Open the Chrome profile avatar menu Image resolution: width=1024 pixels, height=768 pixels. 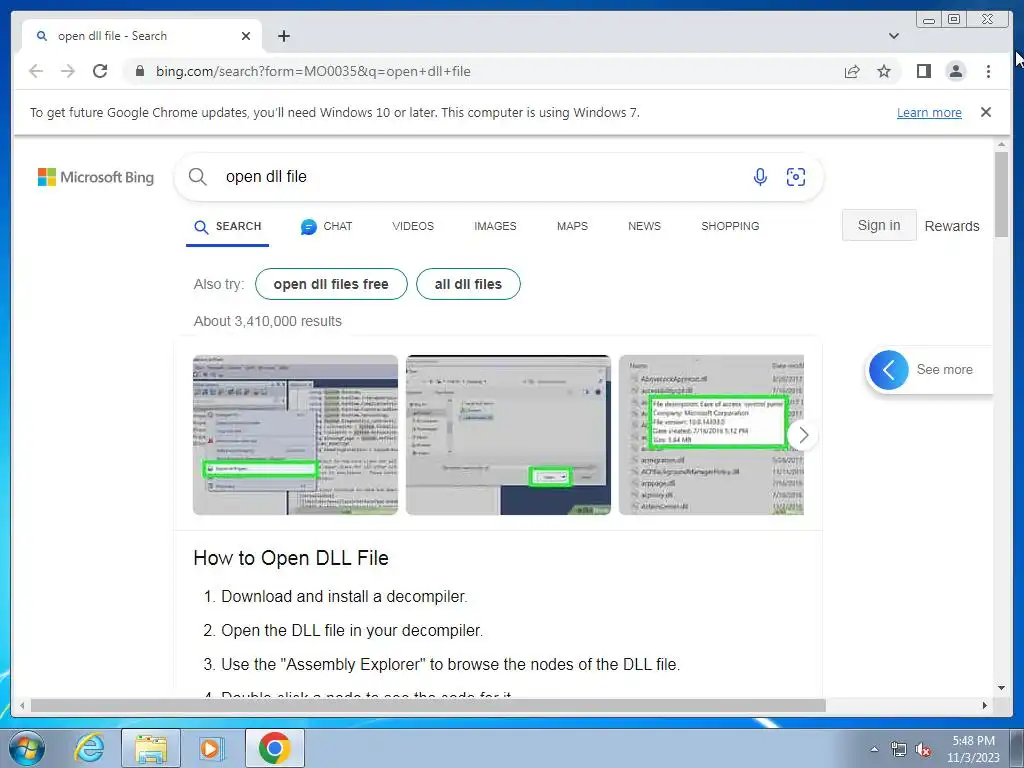pyautogui.click(x=955, y=71)
